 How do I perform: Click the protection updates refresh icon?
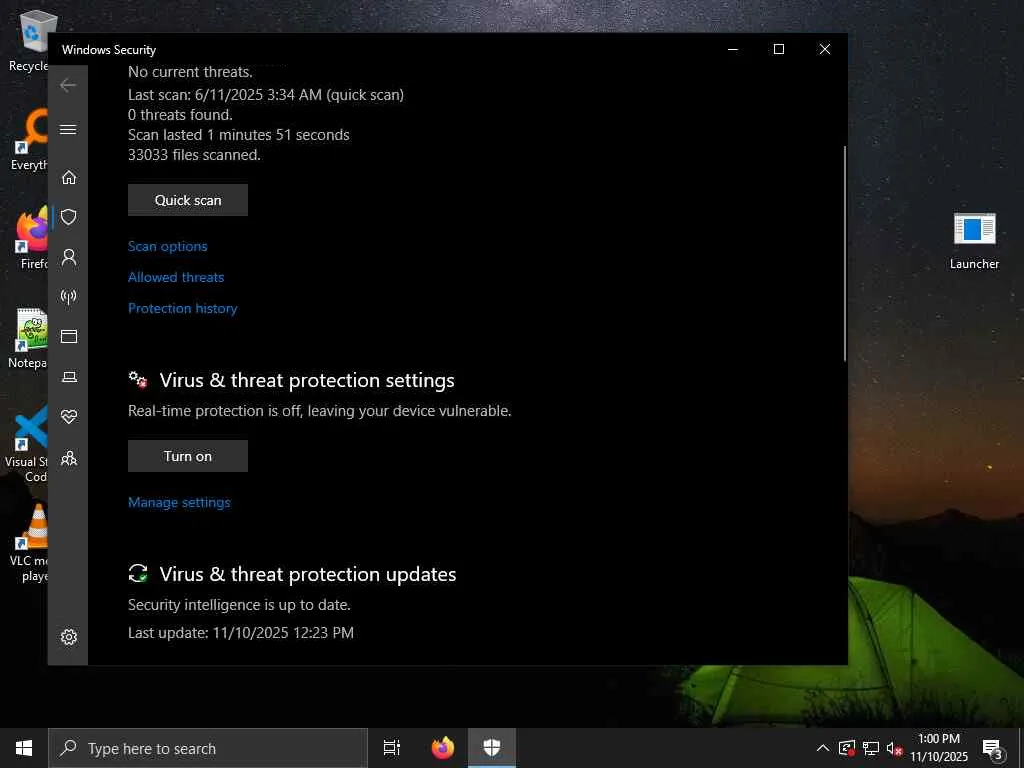[138, 573]
